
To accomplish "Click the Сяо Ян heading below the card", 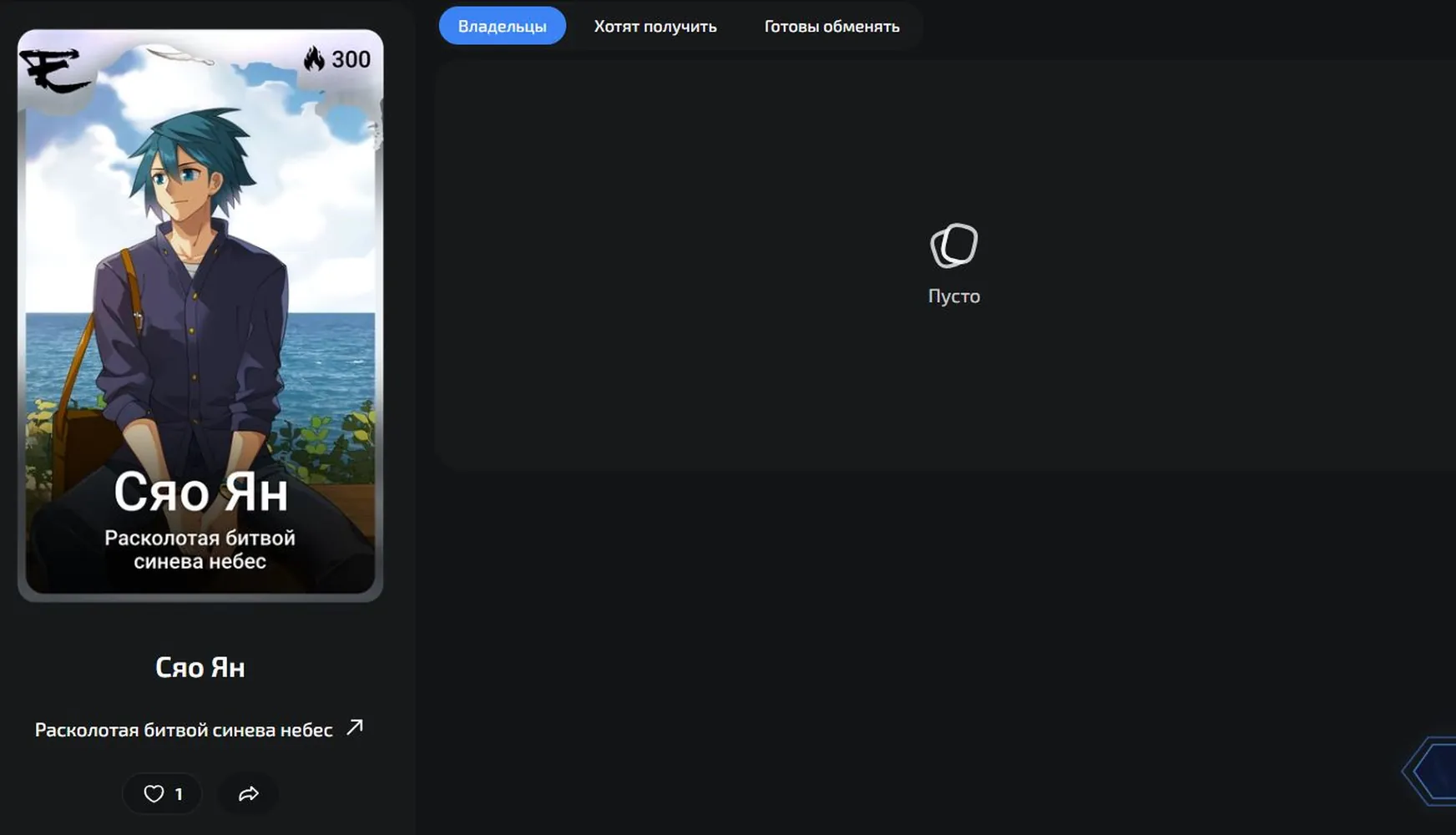I will [x=200, y=667].
